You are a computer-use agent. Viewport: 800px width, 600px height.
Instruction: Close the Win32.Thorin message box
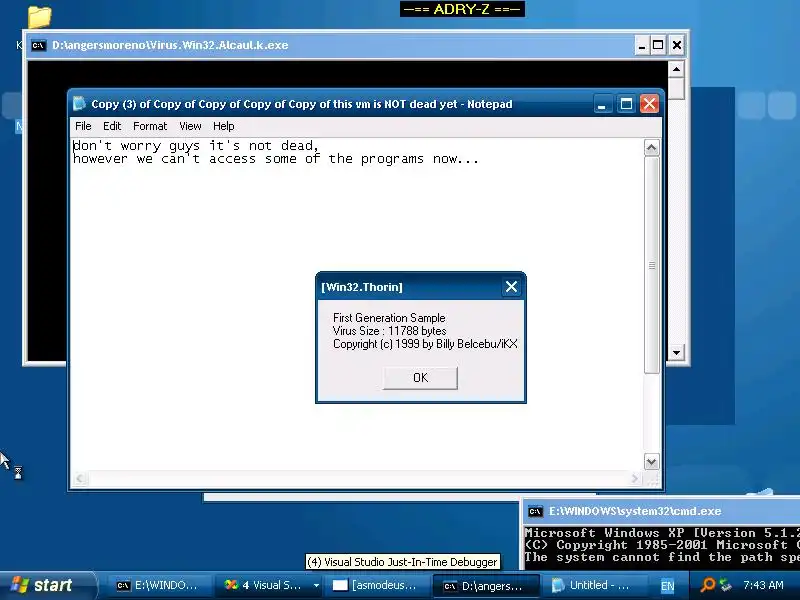[511, 287]
